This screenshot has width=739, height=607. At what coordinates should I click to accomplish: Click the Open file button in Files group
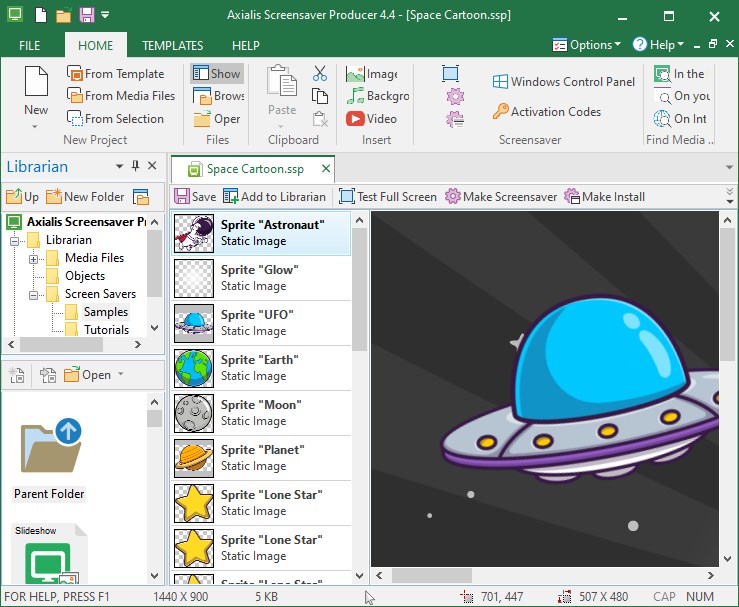tap(217, 118)
